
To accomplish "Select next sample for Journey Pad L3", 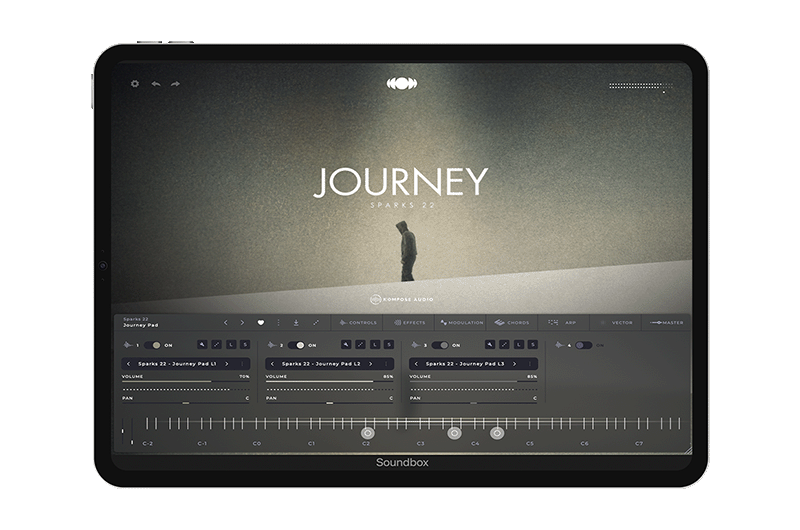I will [x=515, y=364].
